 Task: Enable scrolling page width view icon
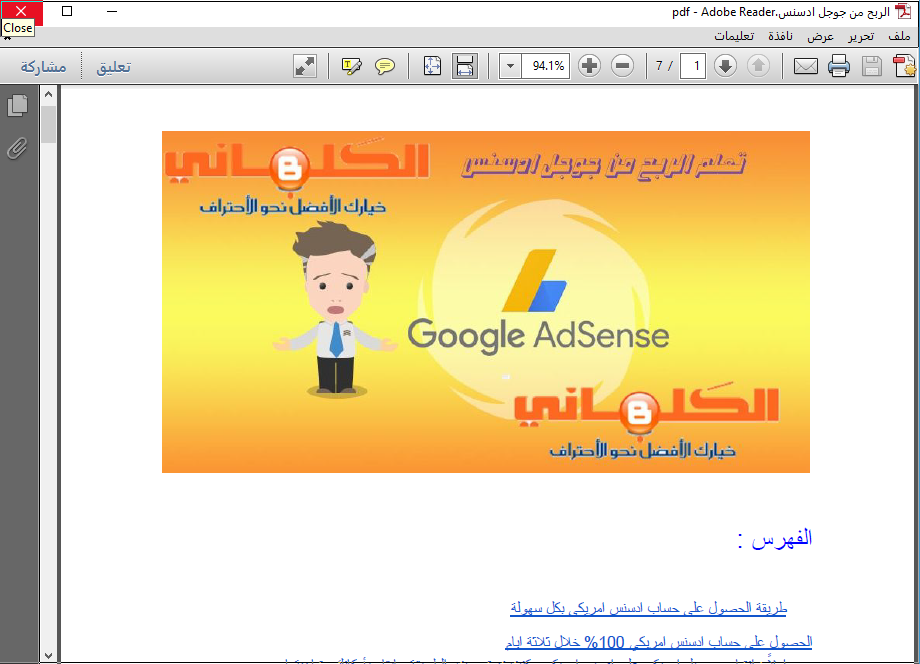(x=465, y=66)
